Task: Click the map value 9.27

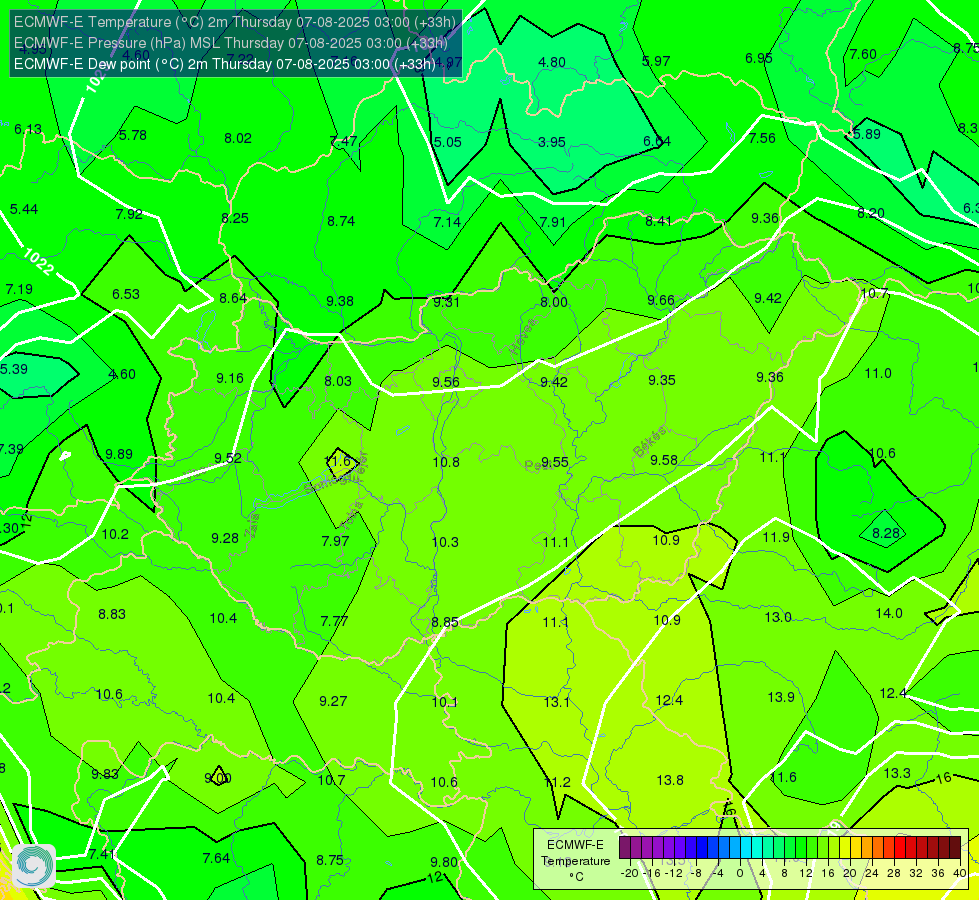Action: point(333,701)
